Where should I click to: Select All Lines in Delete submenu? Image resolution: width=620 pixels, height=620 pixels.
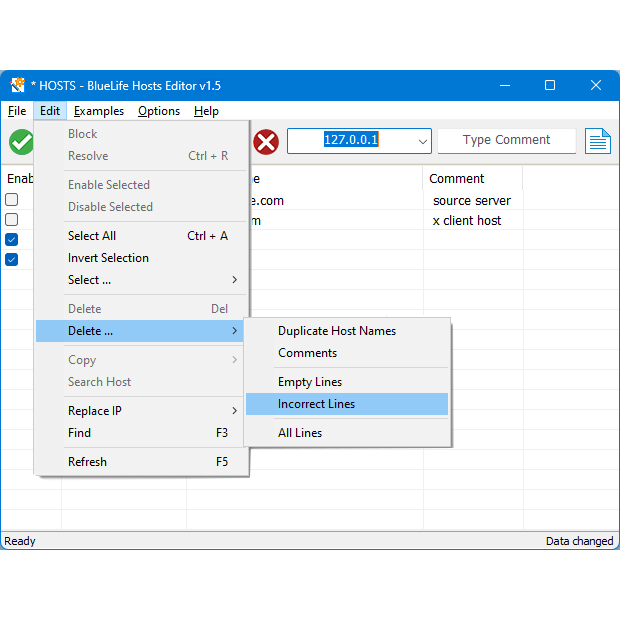[347, 433]
